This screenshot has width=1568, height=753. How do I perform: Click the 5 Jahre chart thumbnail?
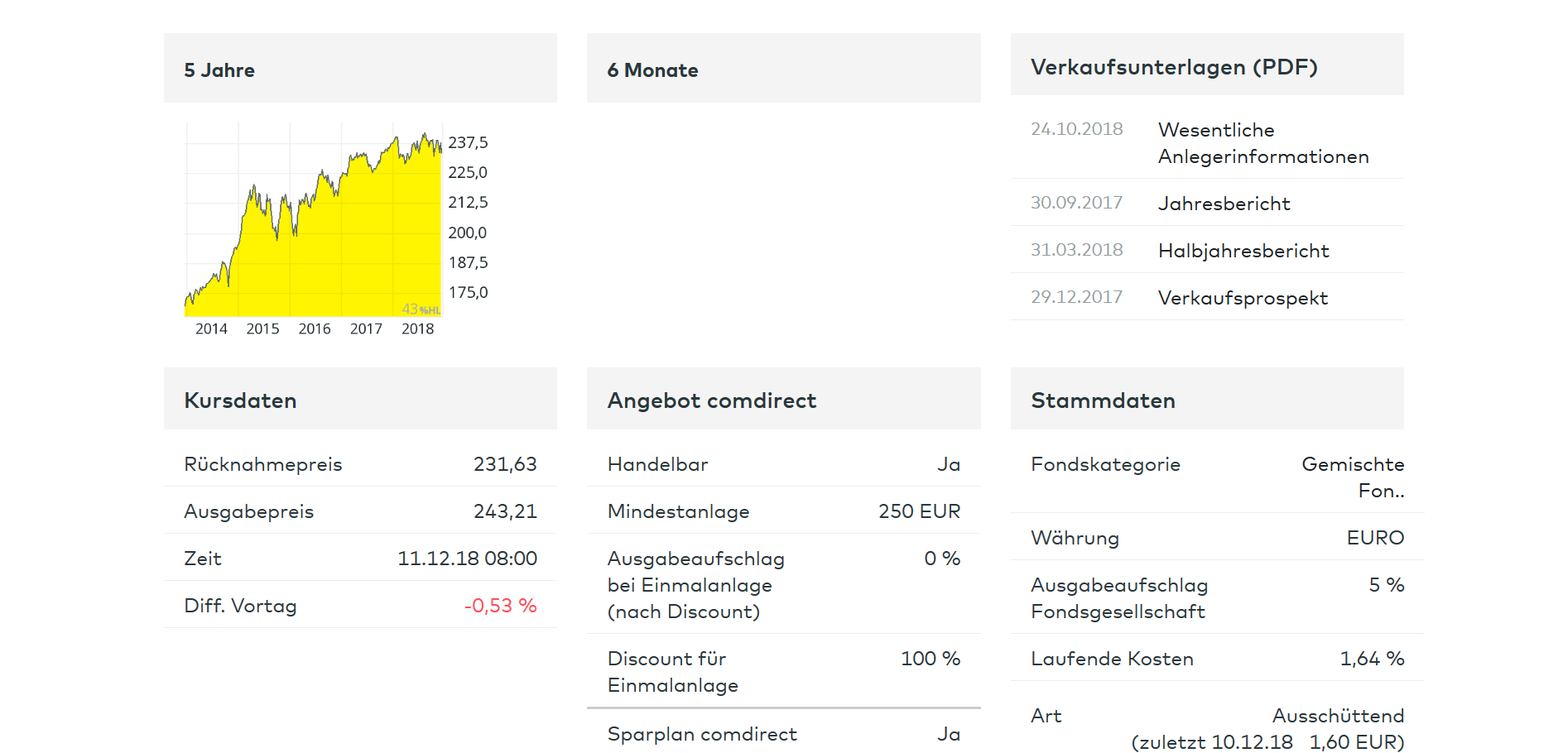(336, 230)
